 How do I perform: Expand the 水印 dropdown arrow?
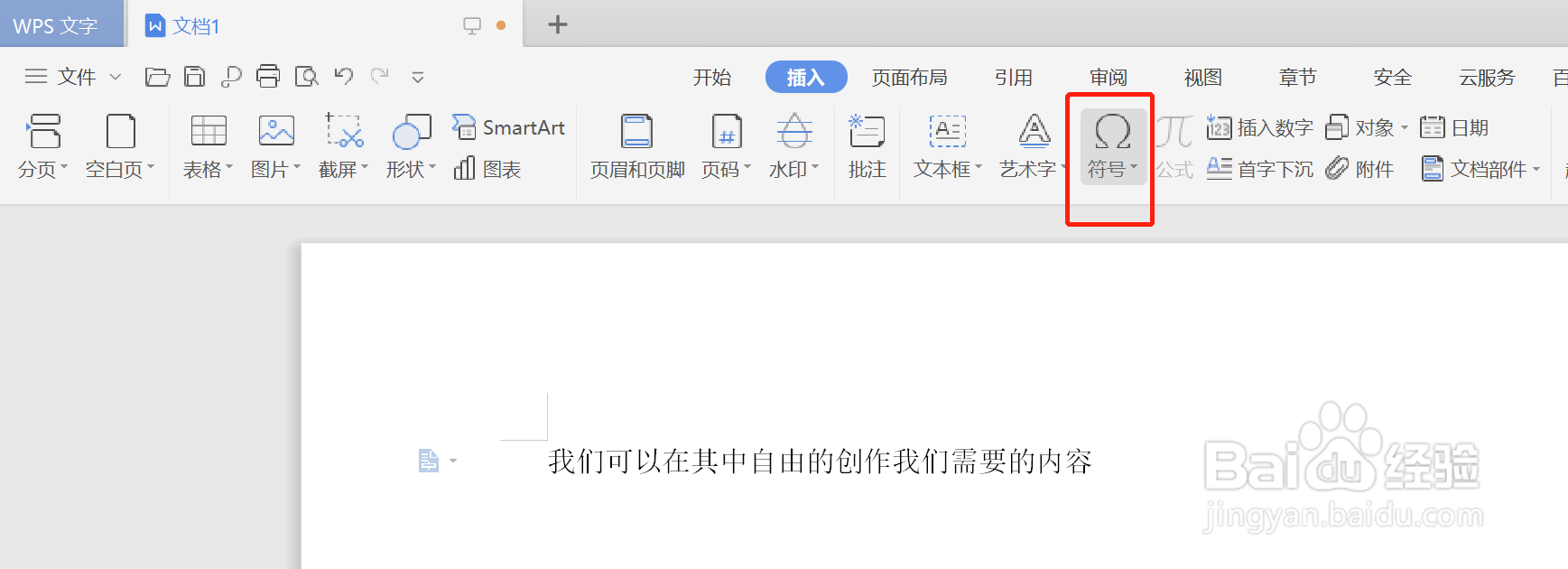coord(815,167)
